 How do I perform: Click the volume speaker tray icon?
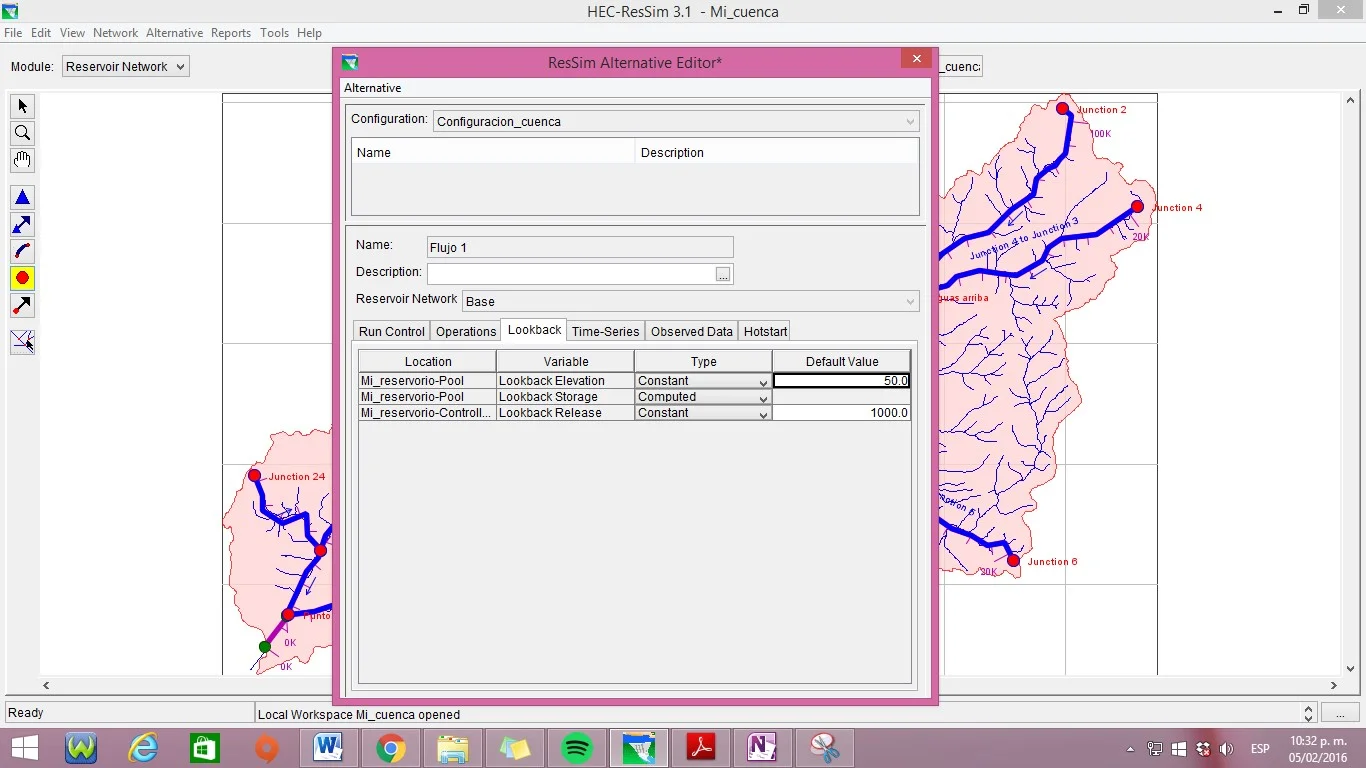pyautogui.click(x=1227, y=749)
